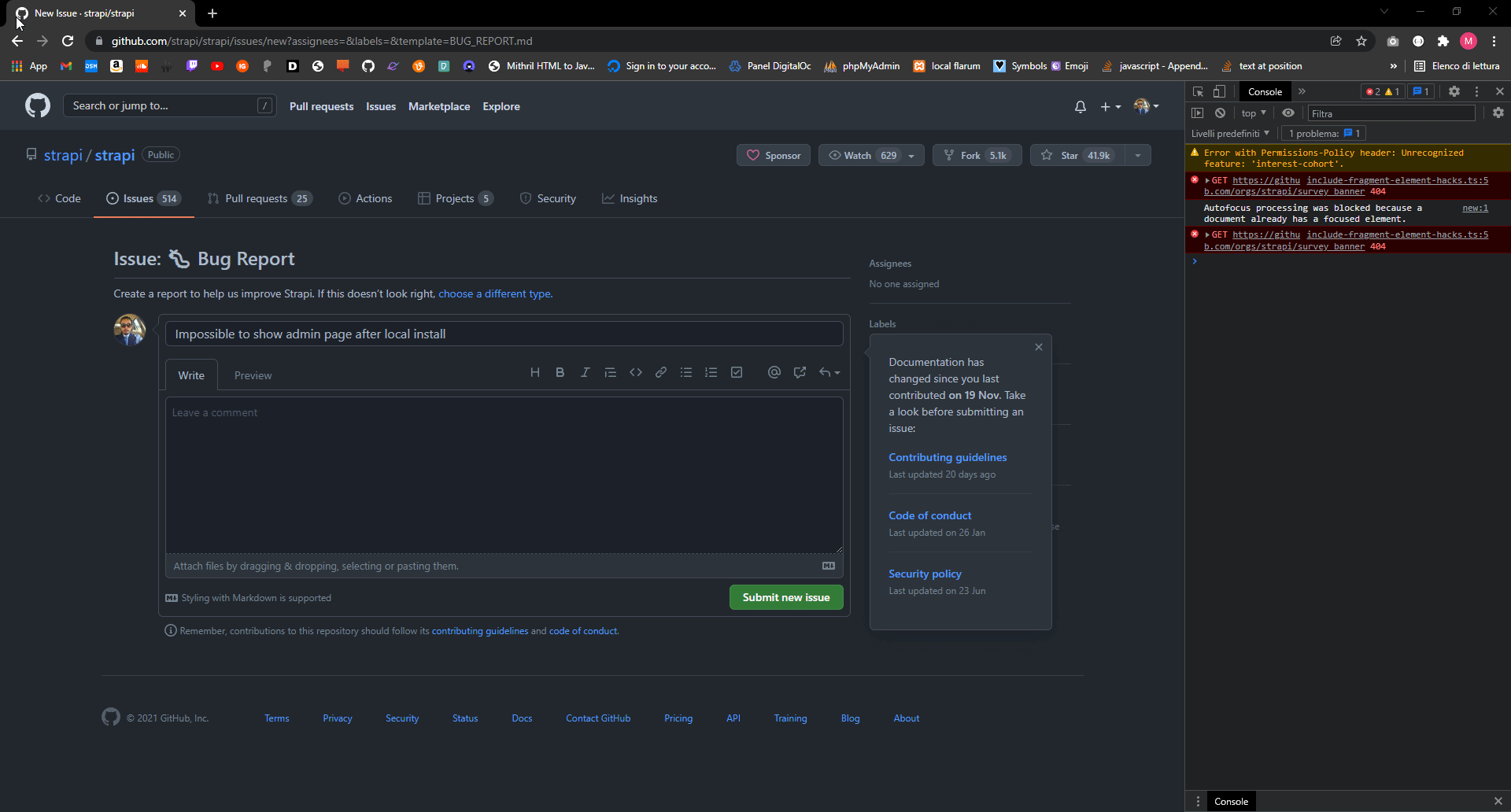Toggle live expression eye icon in console
Viewport: 1511px width, 812px height.
coord(1288,113)
